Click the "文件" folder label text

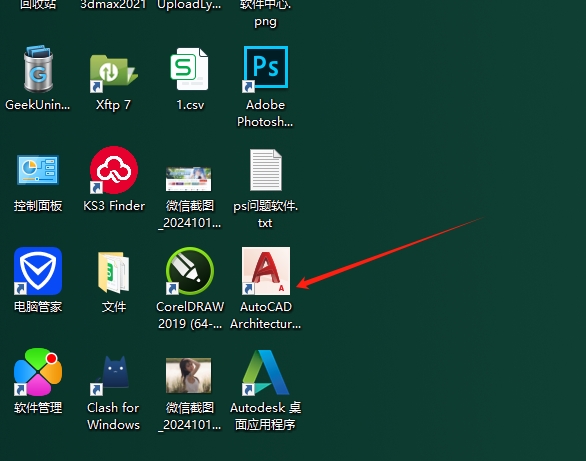[x=114, y=307]
